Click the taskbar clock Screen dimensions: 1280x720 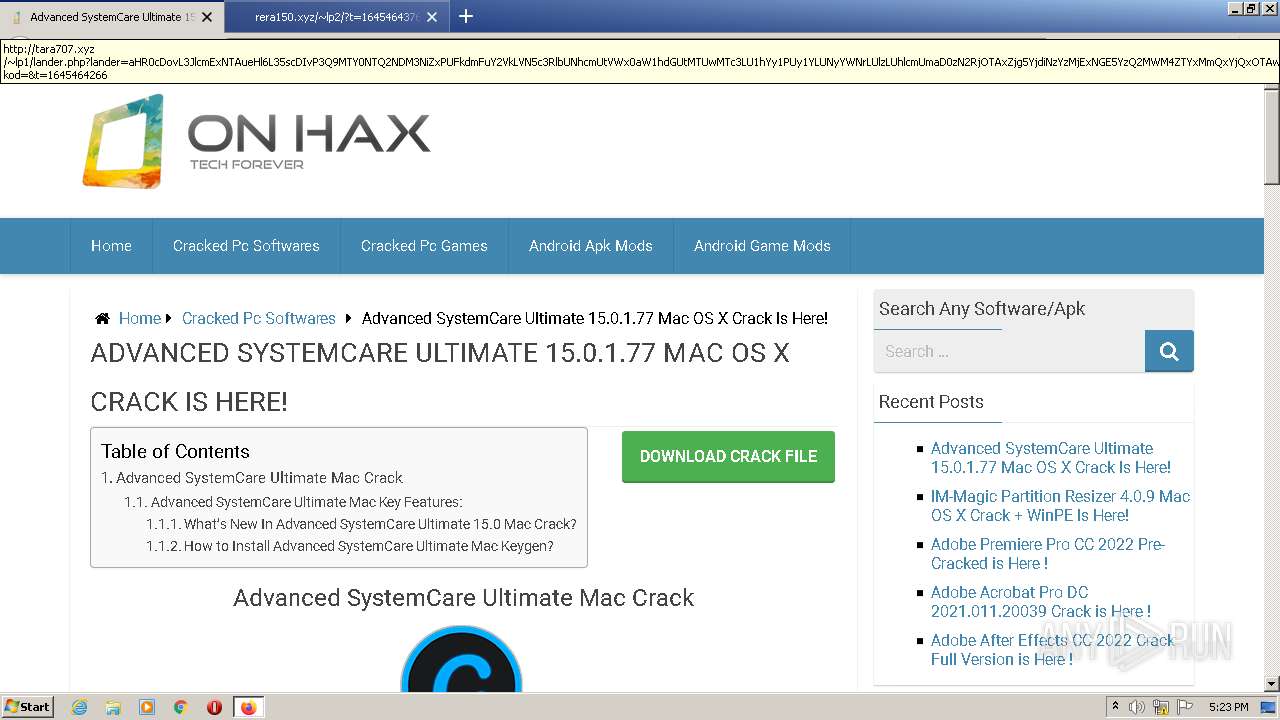[1228, 707]
